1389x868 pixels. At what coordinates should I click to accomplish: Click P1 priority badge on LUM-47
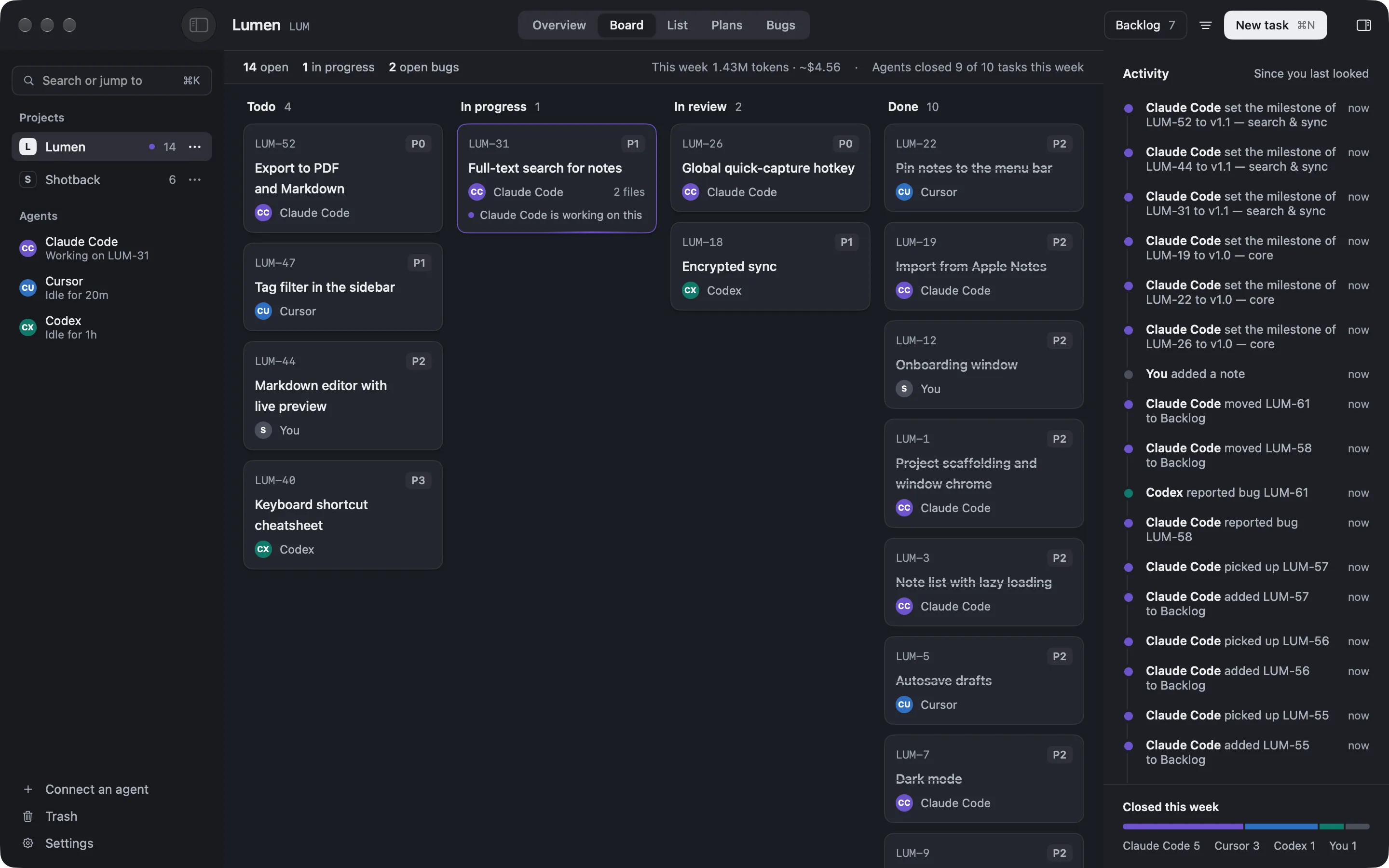[419, 263]
